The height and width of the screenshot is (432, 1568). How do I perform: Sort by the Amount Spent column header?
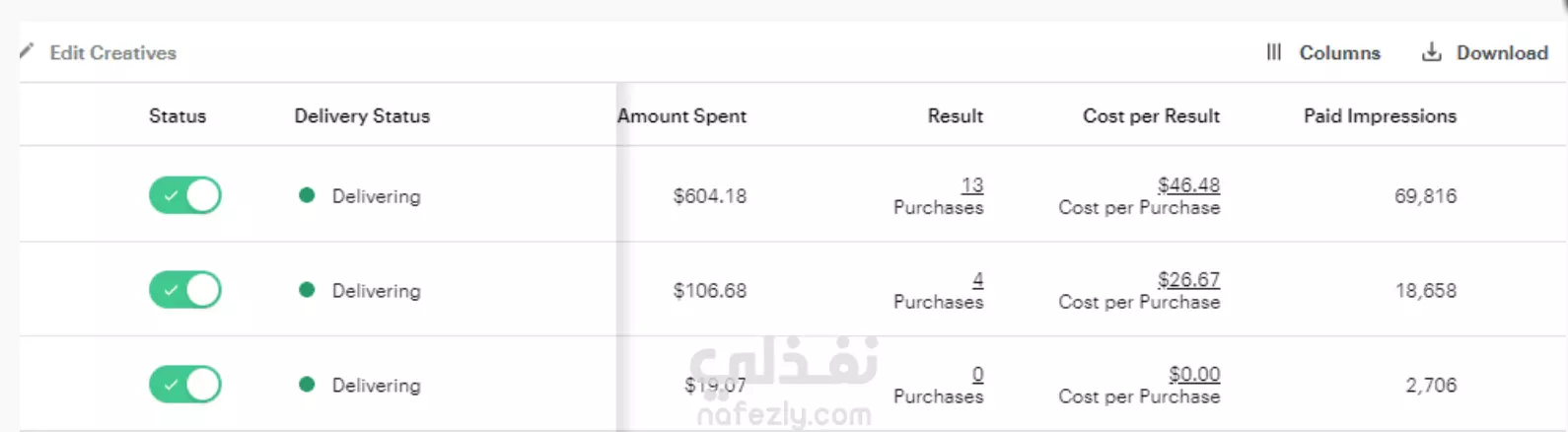[681, 115]
